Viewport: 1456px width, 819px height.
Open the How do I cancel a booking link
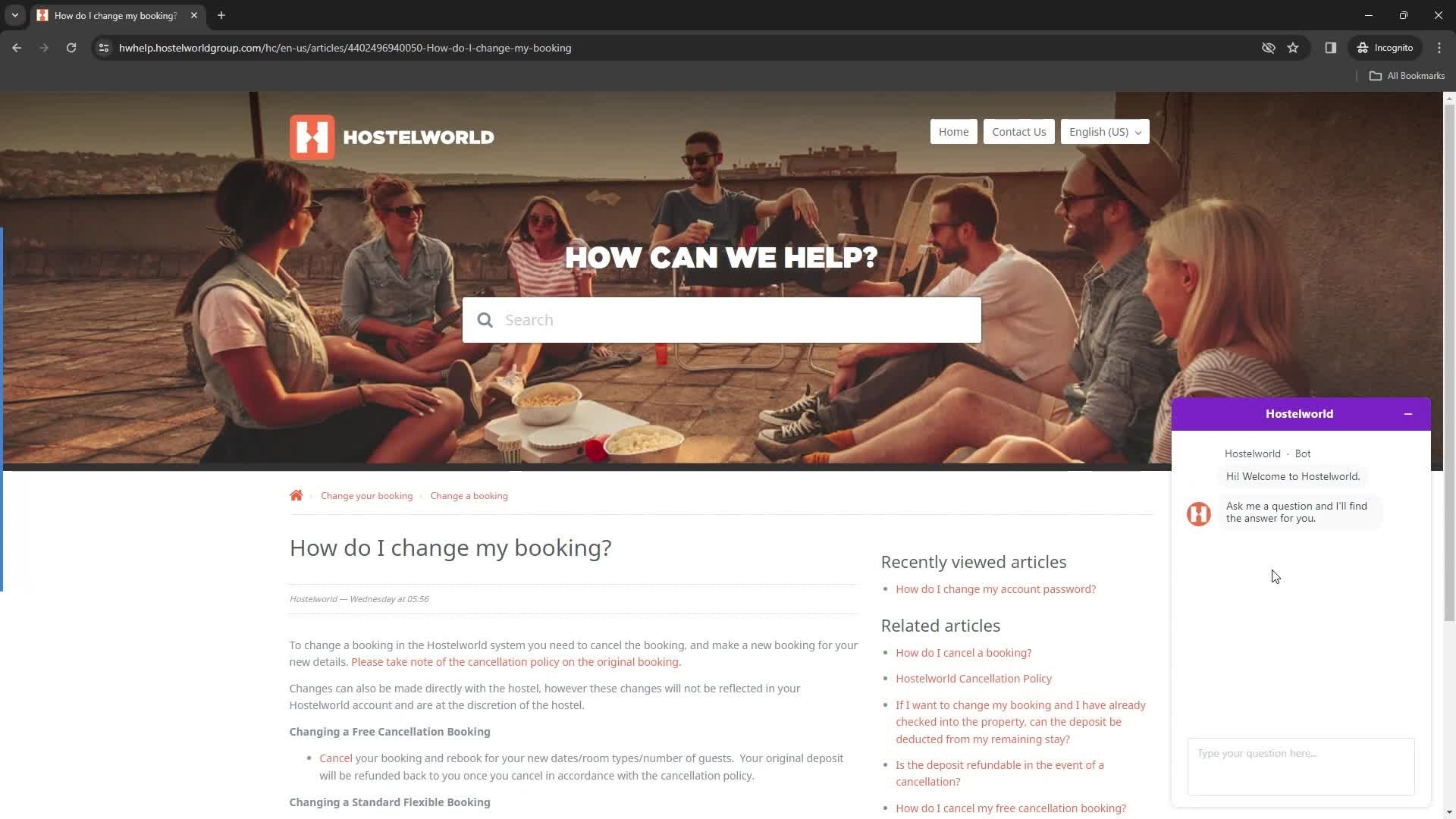click(963, 652)
